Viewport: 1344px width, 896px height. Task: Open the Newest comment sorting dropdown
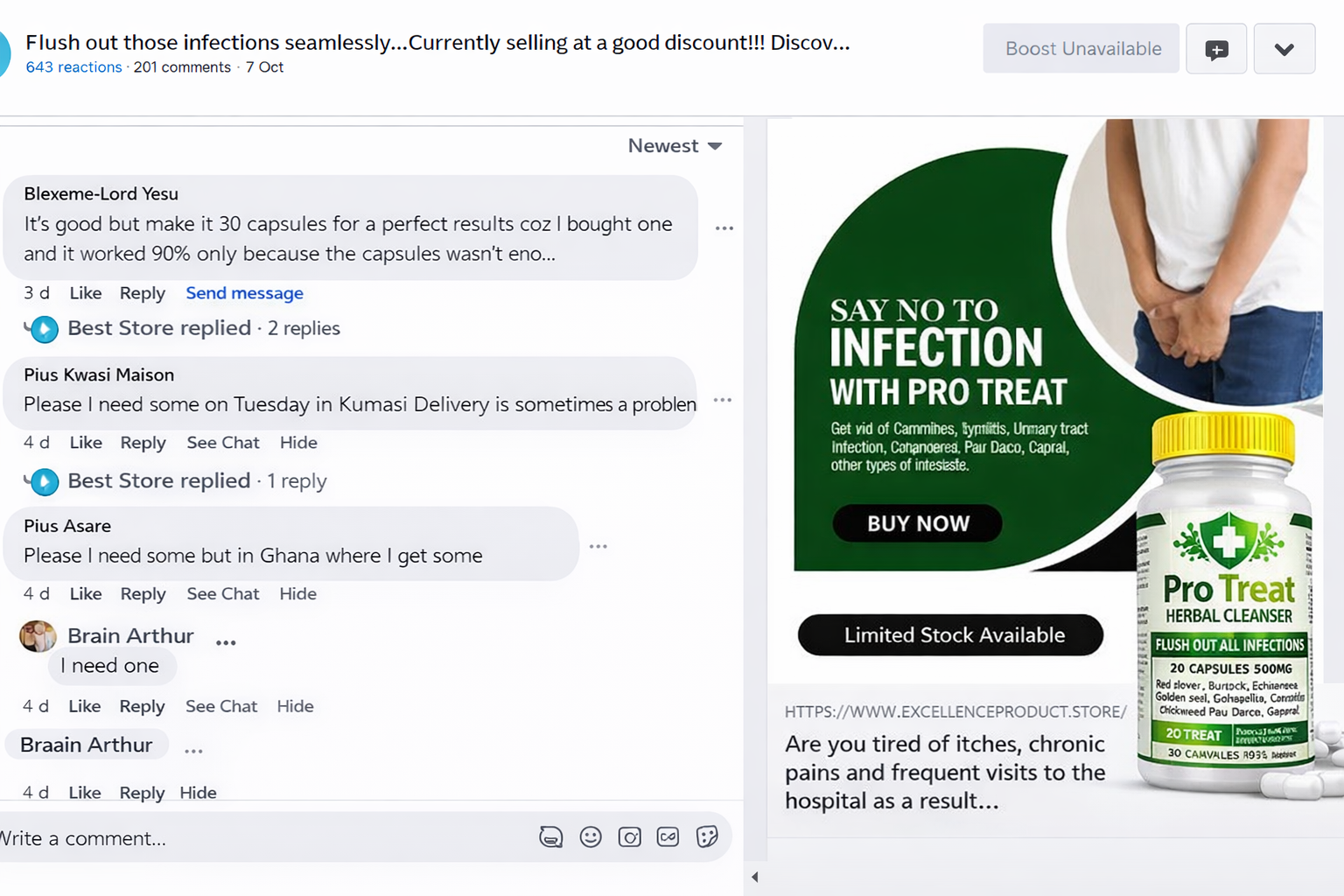675,146
